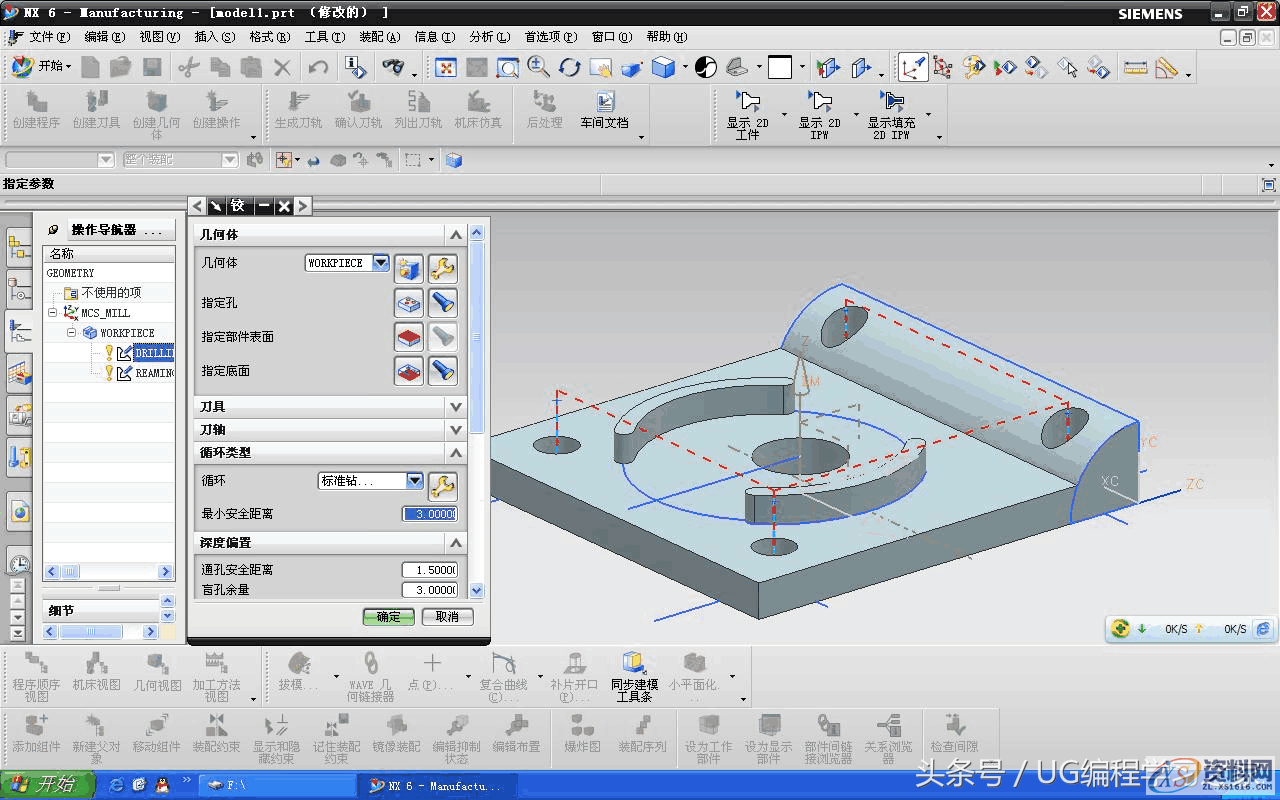
Task: Expand the 刀轴 (Tool Axis) section
Action: 456,429
